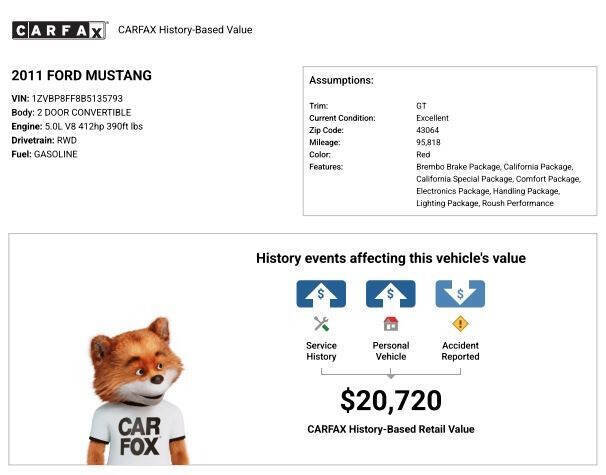The image size is (606, 475).
Task: Click the Service History label
Action: (321, 351)
